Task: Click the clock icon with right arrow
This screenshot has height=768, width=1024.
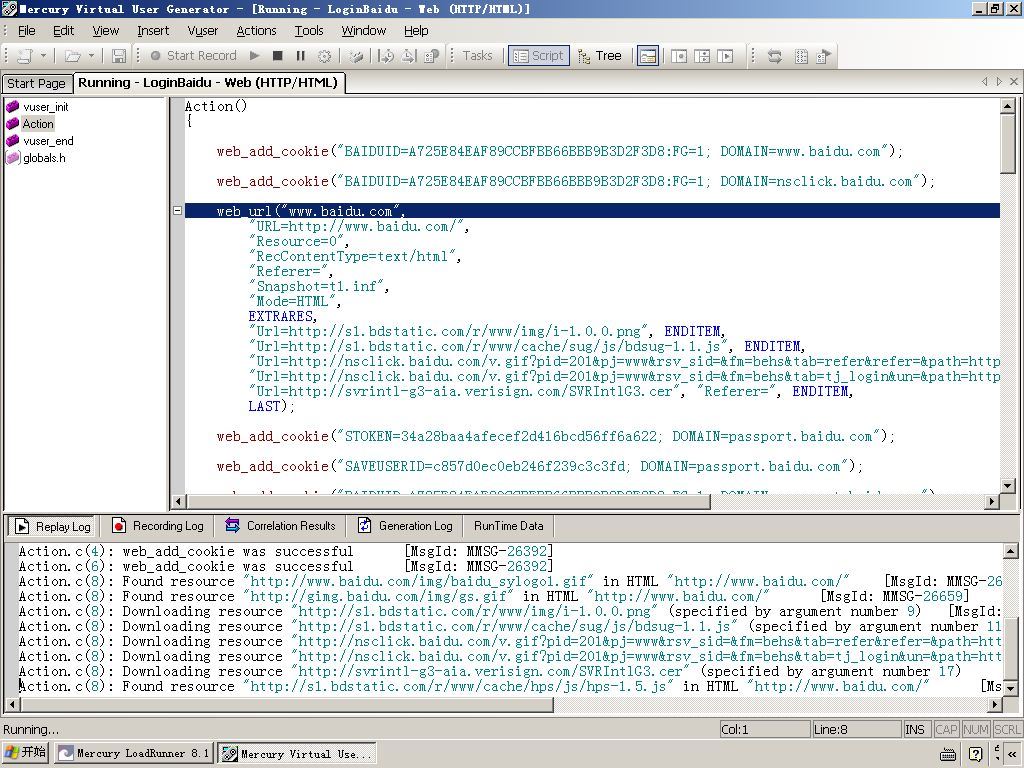Action: (x=386, y=56)
